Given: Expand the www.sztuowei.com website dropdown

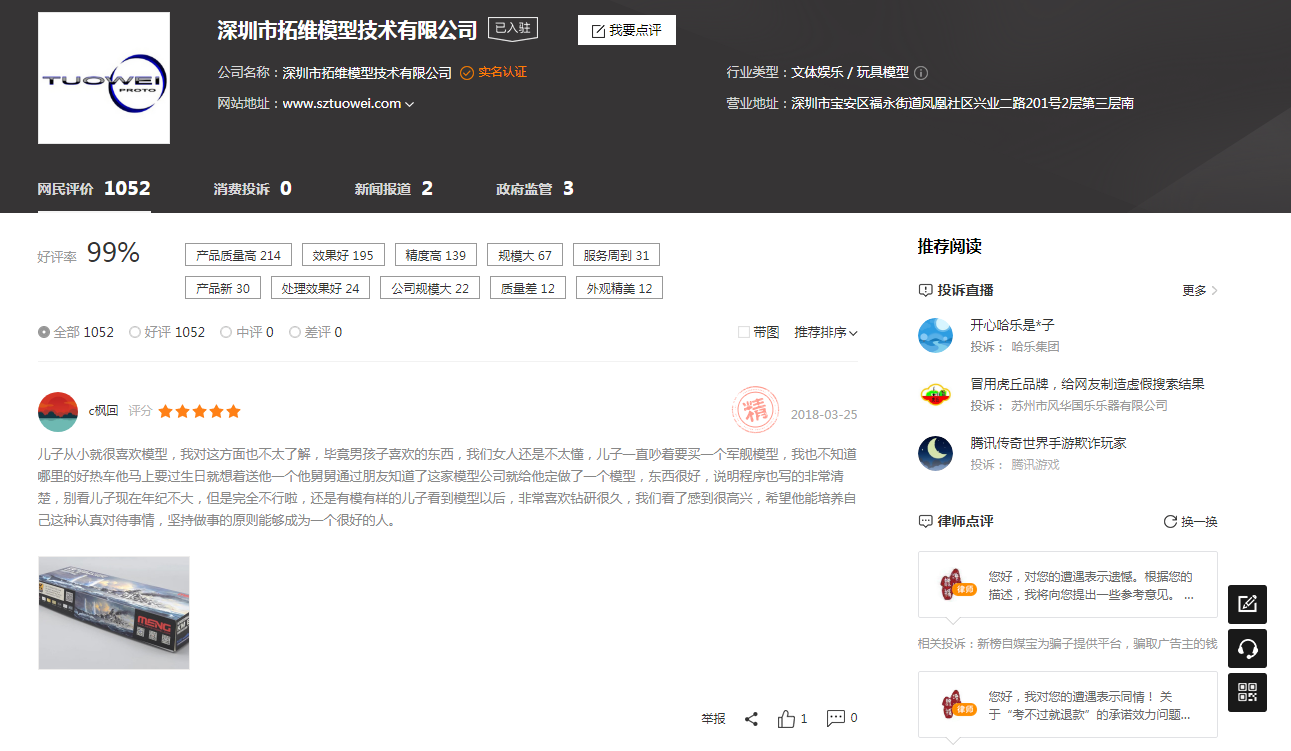Looking at the screenshot, I should click(411, 102).
